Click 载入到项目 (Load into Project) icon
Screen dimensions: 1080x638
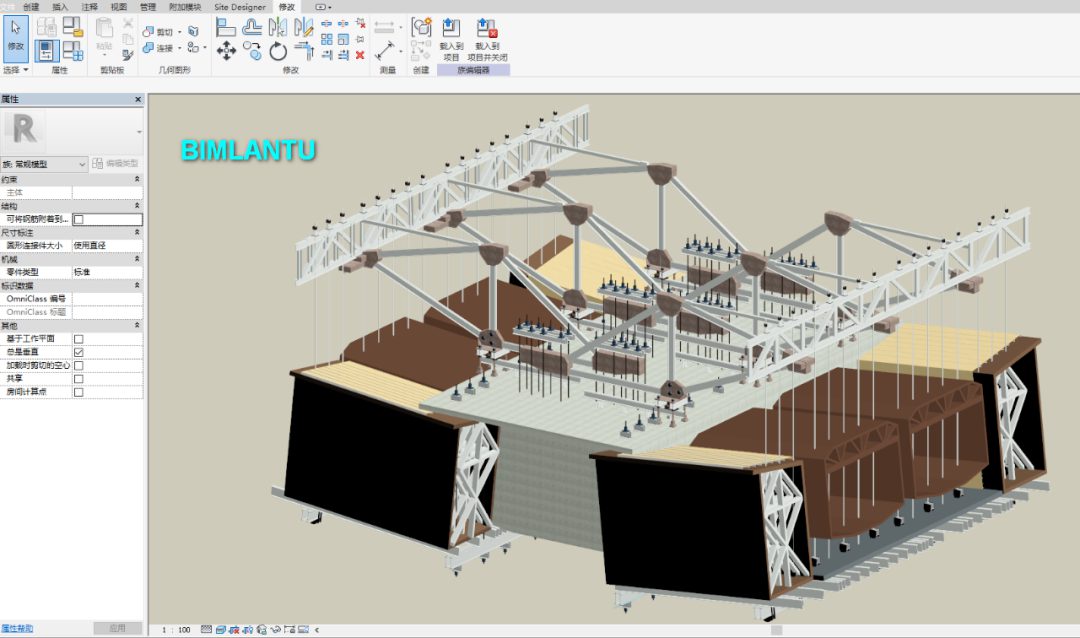coord(451,39)
